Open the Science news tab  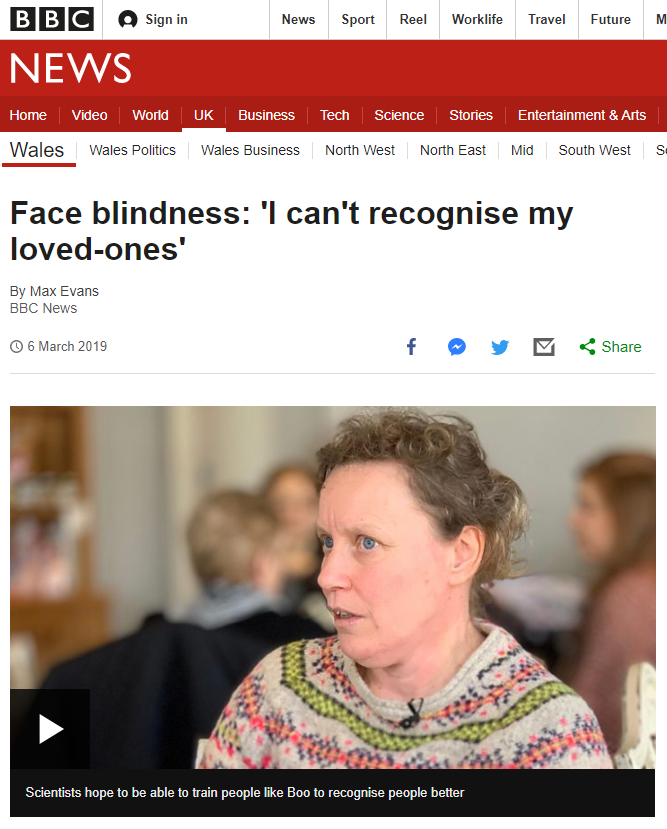coord(399,115)
